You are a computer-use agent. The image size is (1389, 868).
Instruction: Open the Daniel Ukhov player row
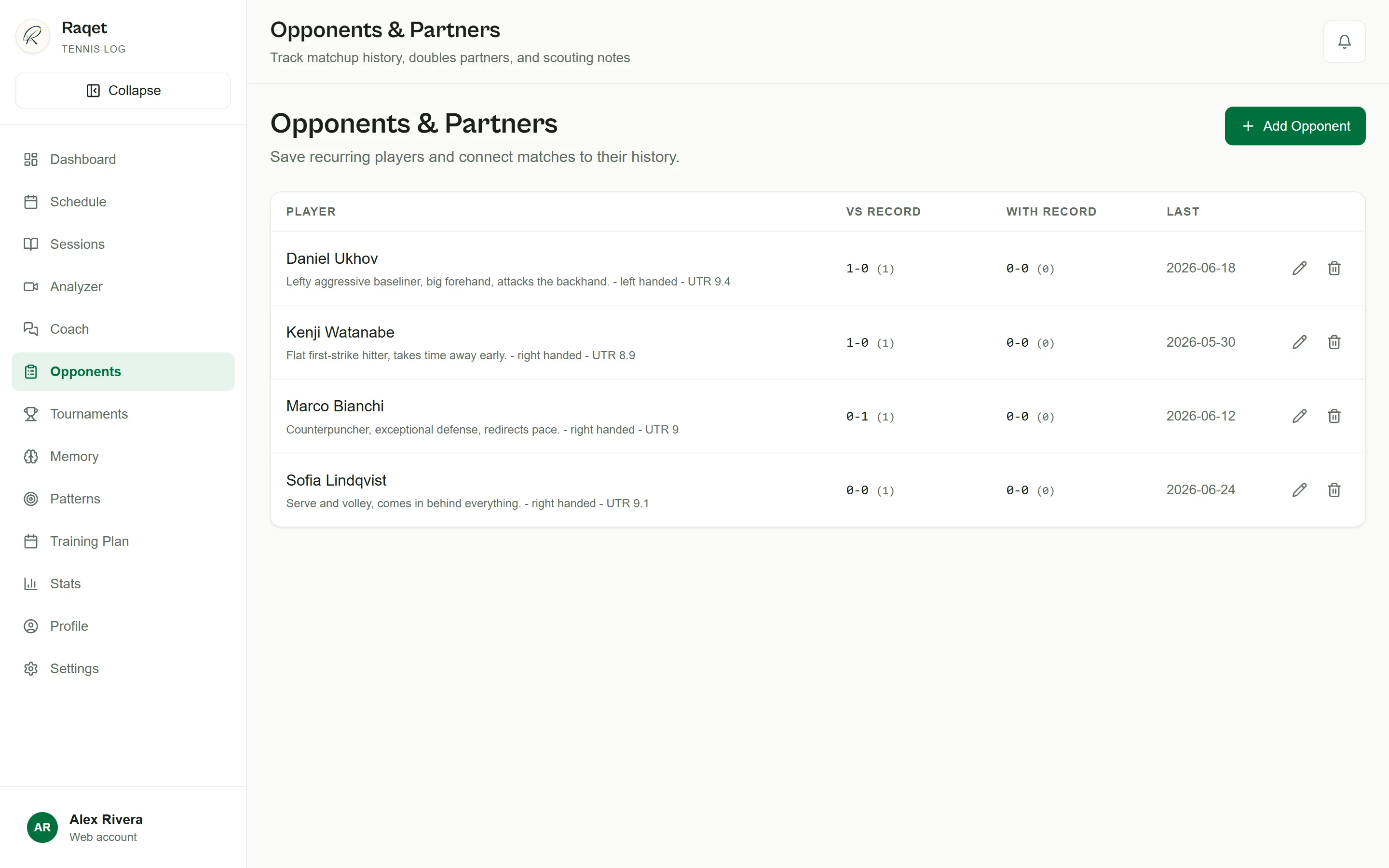point(817,268)
